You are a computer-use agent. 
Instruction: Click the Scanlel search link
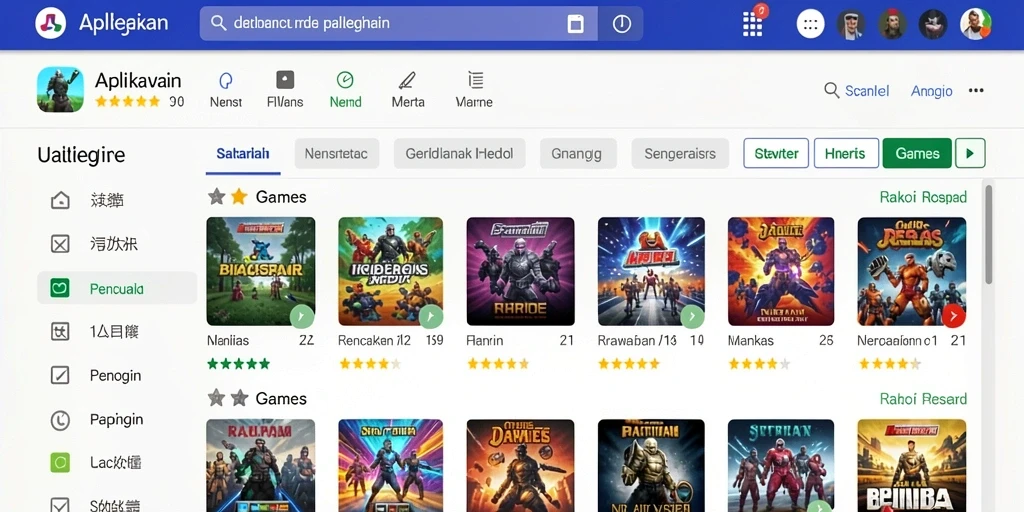click(857, 91)
